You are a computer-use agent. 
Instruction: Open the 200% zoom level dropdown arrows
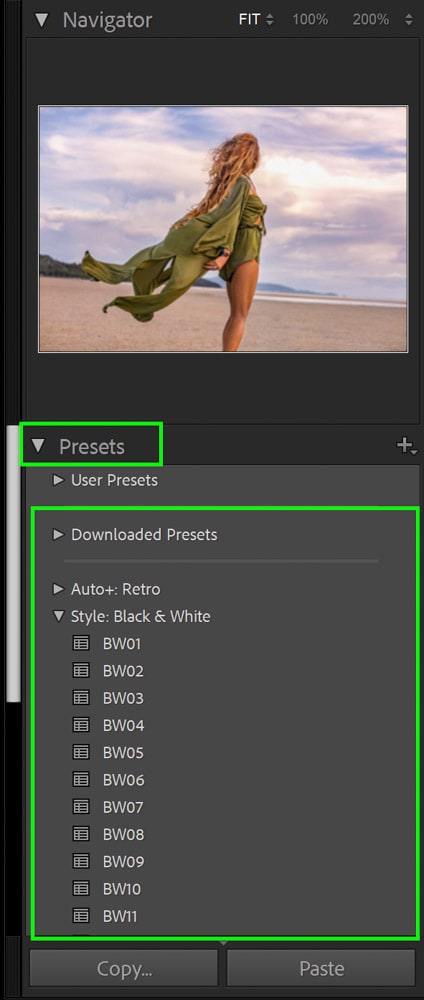(409, 20)
